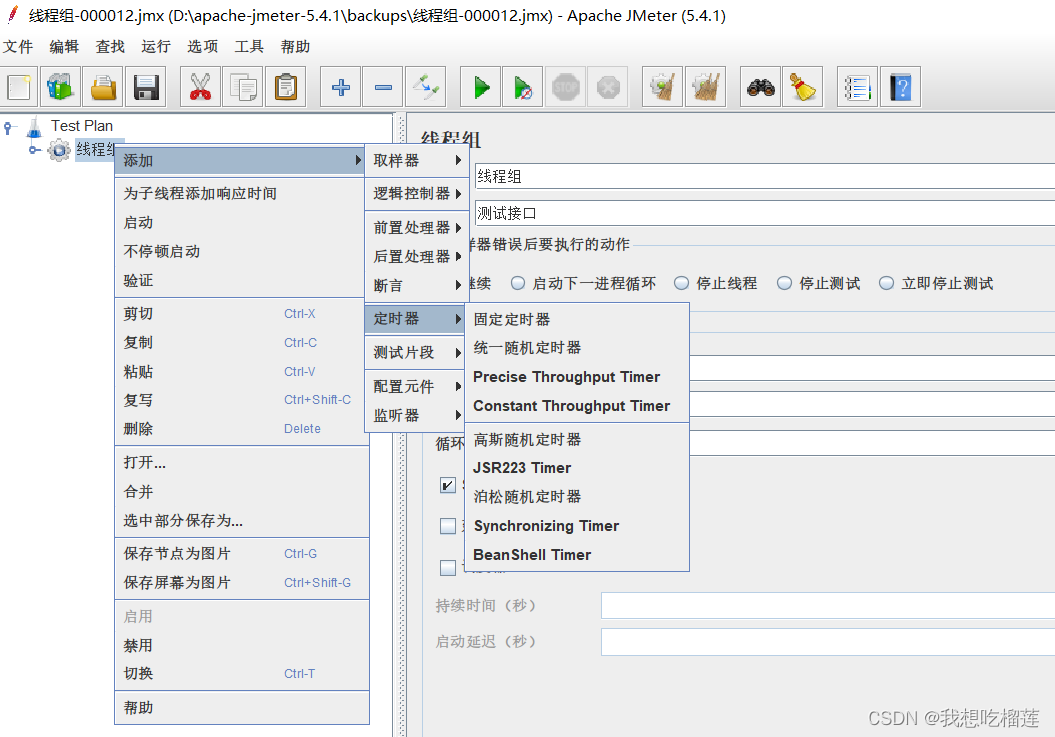Click the thread group gear icon
Viewport: 1055px width, 737px height.
pos(59,149)
